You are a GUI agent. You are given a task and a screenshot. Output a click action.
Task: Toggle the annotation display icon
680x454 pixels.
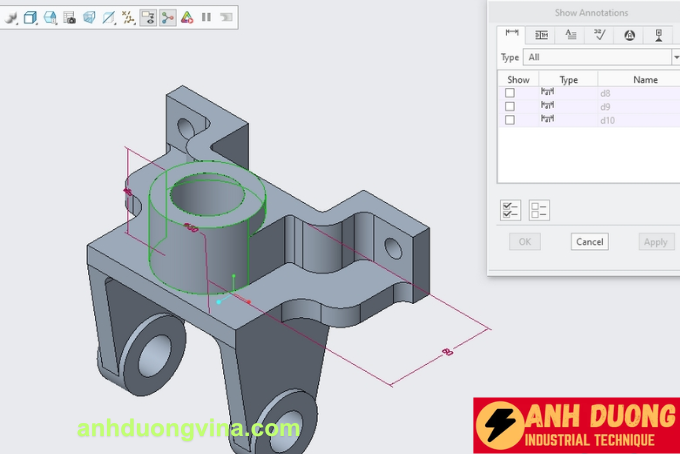[x=148, y=17]
